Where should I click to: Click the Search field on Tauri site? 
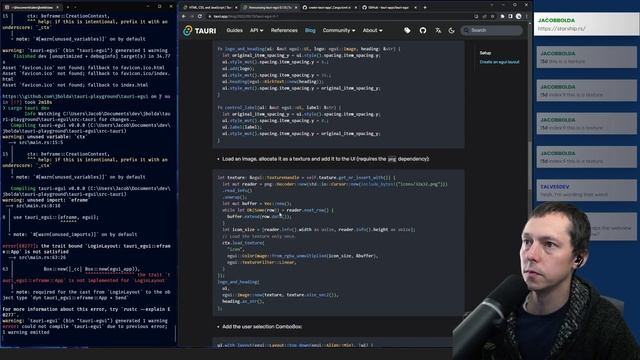(491, 30)
